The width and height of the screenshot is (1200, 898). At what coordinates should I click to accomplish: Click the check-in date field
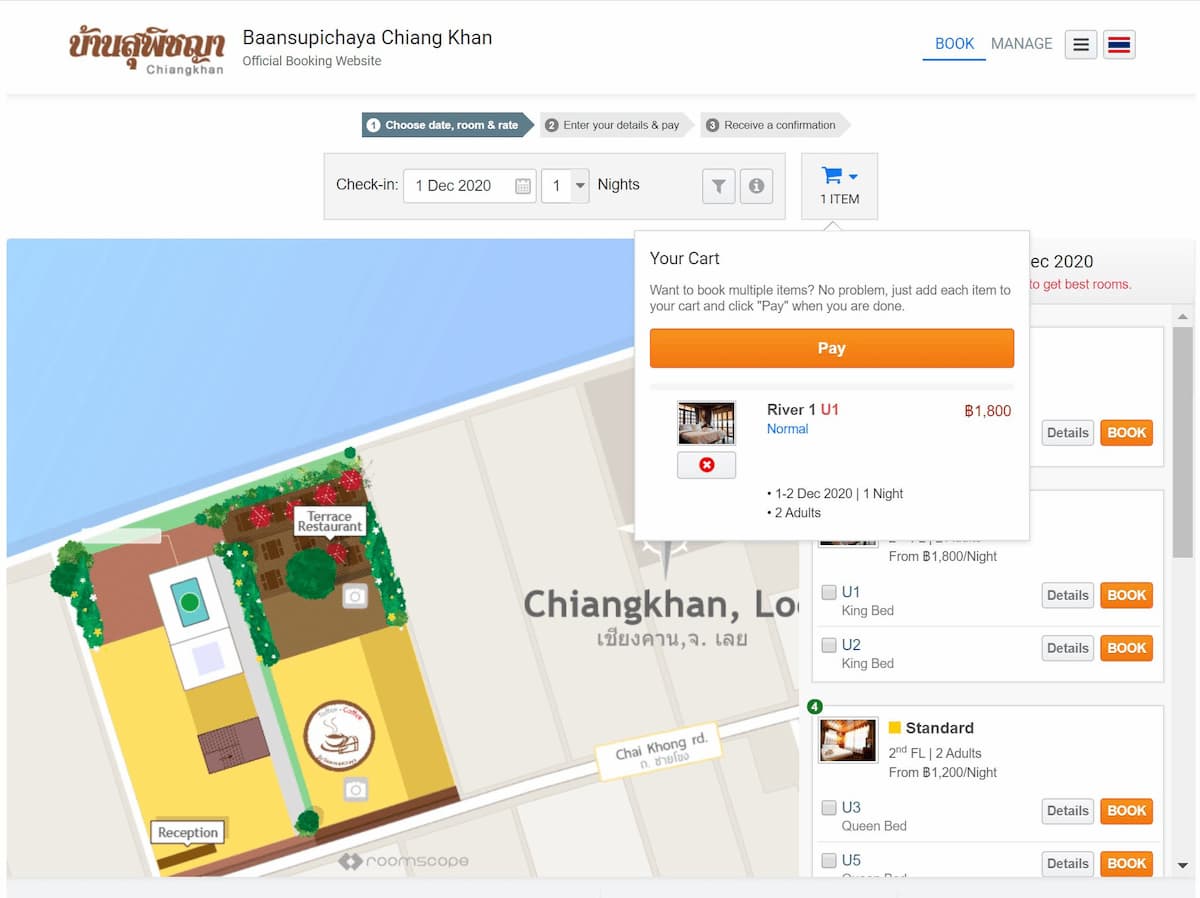click(x=469, y=186)
